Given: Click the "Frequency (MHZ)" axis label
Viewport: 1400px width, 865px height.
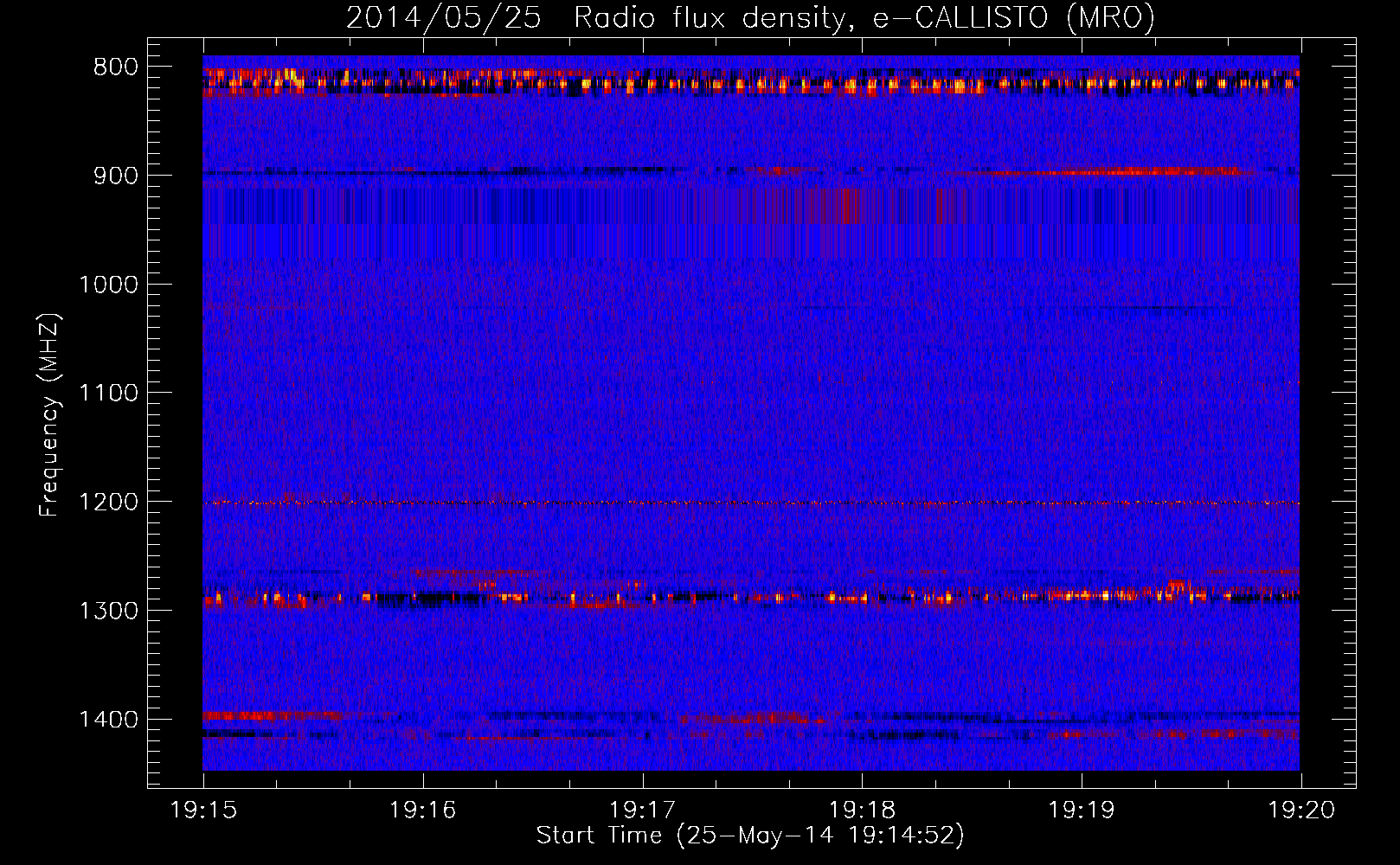Looking at the screenshot, I should click(x=49, y=415).
